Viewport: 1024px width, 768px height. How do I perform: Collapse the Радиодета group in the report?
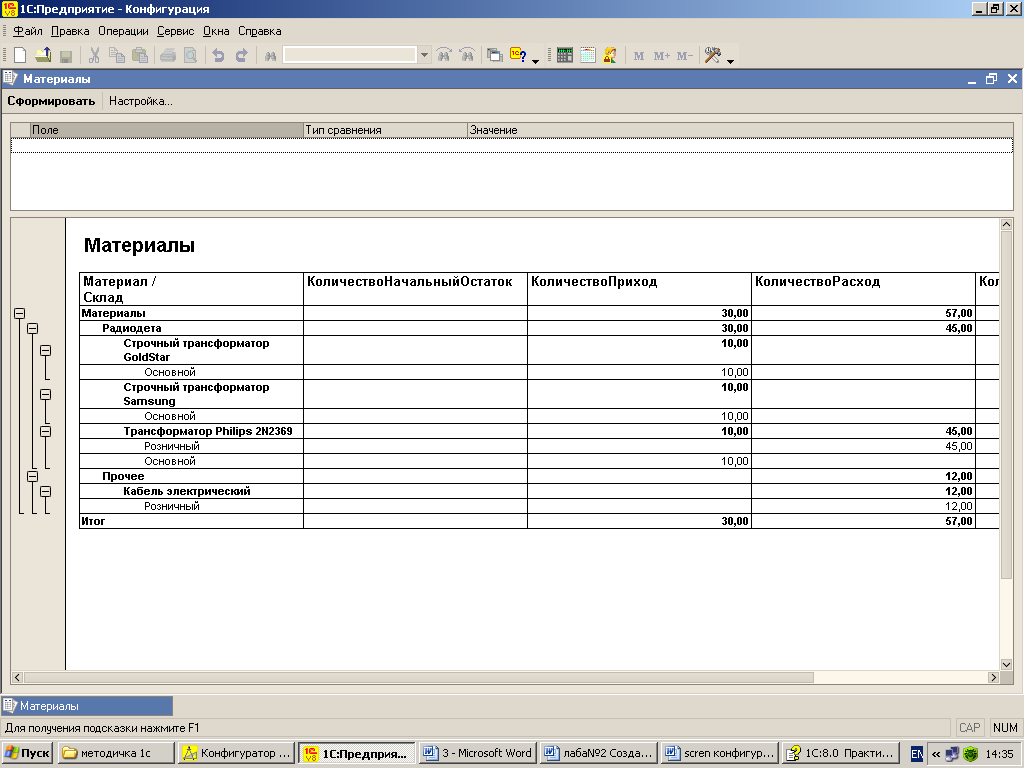(32, 328)
